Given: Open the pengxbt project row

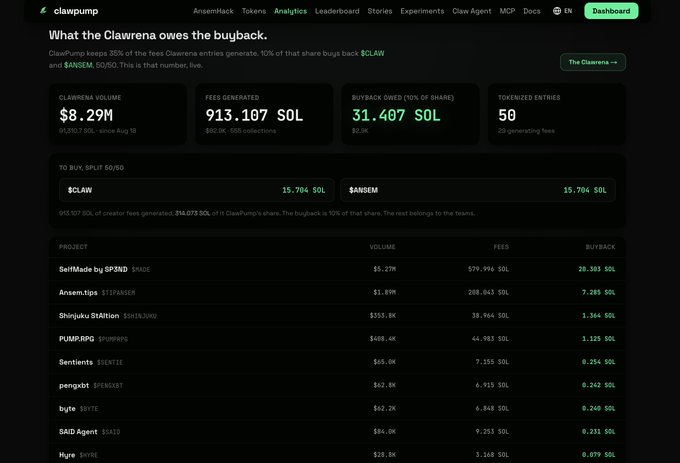Looking at the screenshot, I should point(337,385).
